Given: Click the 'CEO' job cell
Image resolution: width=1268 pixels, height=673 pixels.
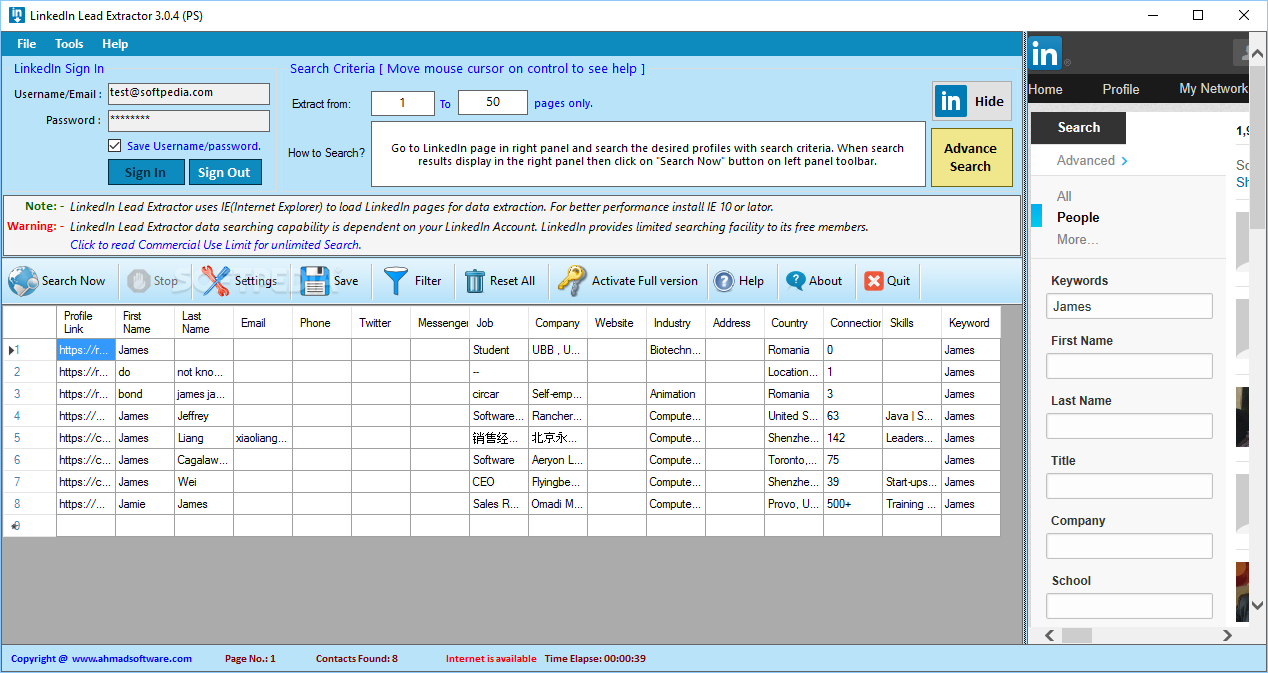Looking at the screenshot, I should 499,482.
